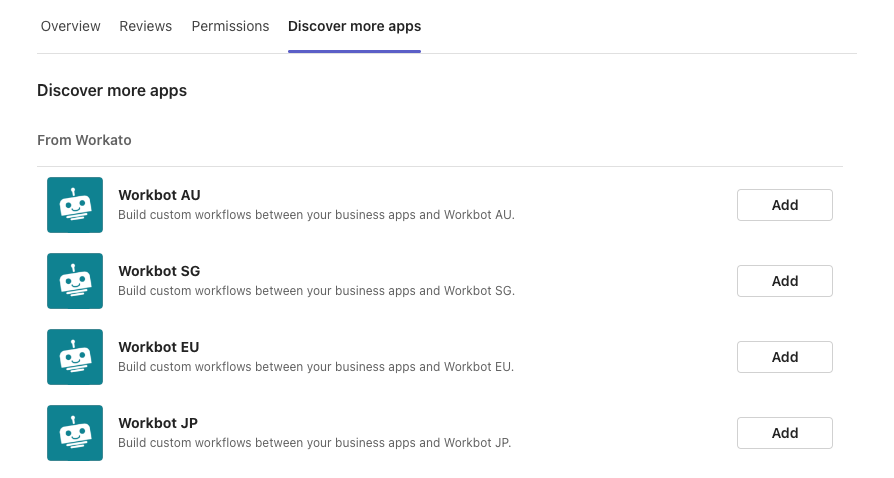Add the Workbot SG app
The width and height of the screenshot is (894, 478).
coord(784,281)
